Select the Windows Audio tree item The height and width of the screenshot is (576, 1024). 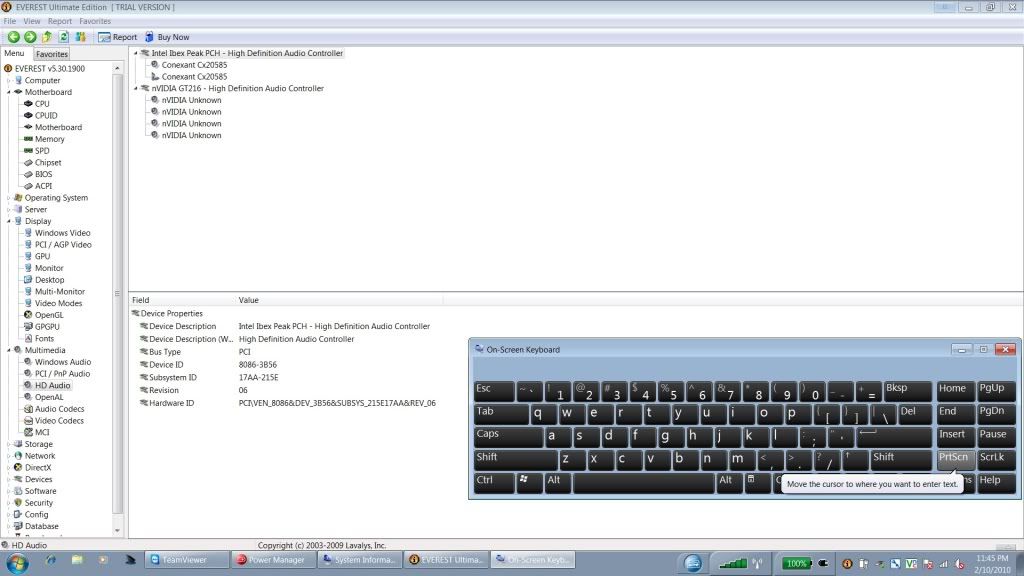[63, 362]
